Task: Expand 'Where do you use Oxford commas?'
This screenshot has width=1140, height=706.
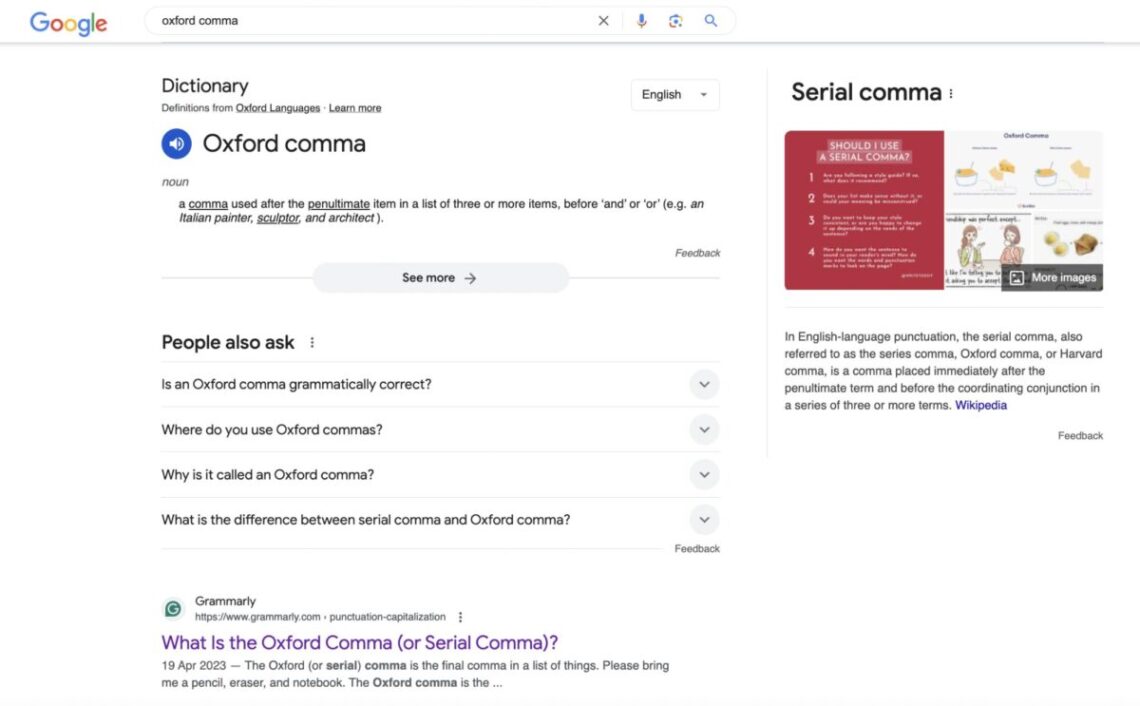Action: point(703,429)
